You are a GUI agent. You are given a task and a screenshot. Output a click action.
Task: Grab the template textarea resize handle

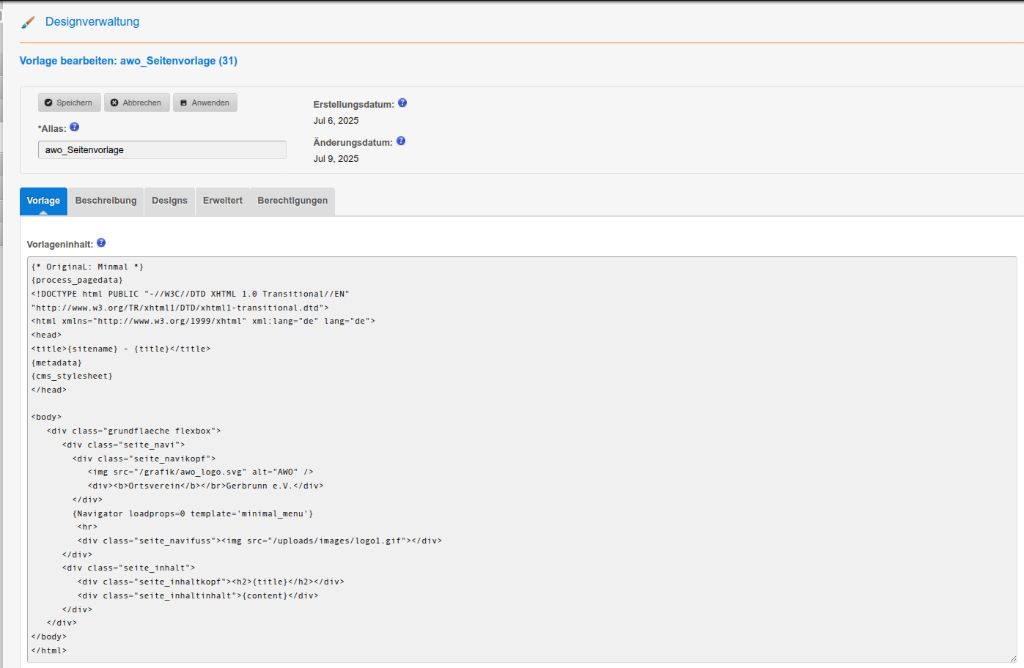[1012, 656]
